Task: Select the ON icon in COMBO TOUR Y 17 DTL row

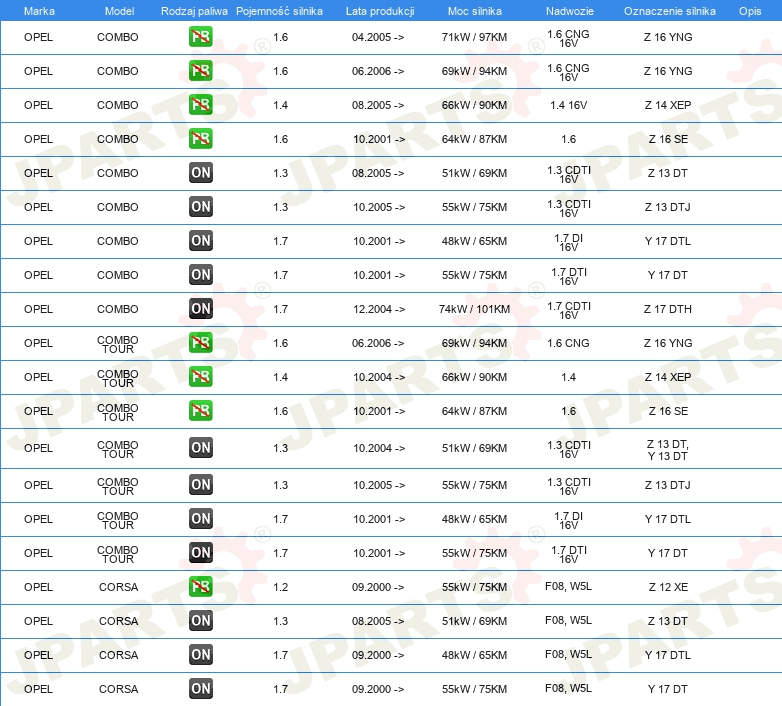Action: click(x=200, y=519)
